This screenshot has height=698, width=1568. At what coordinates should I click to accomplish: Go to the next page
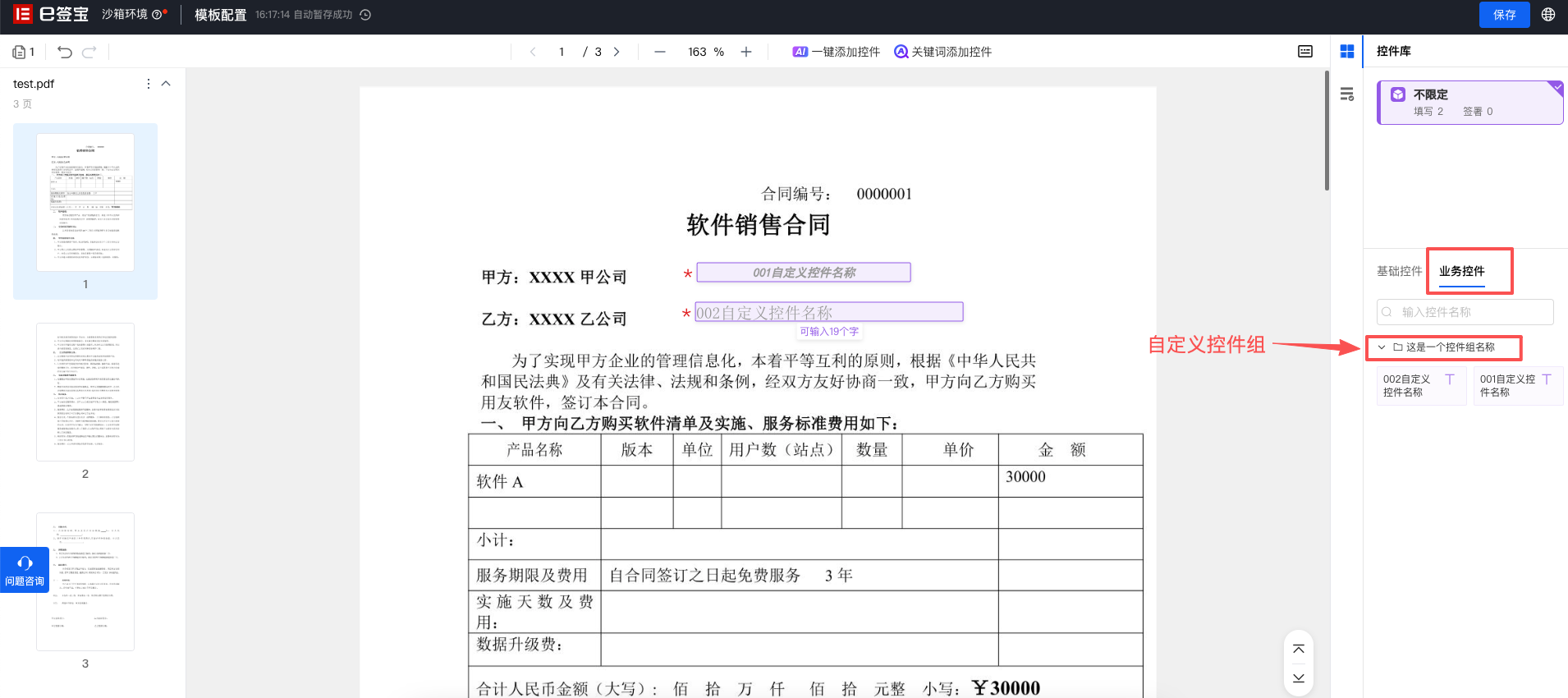(x=617, y=52)
